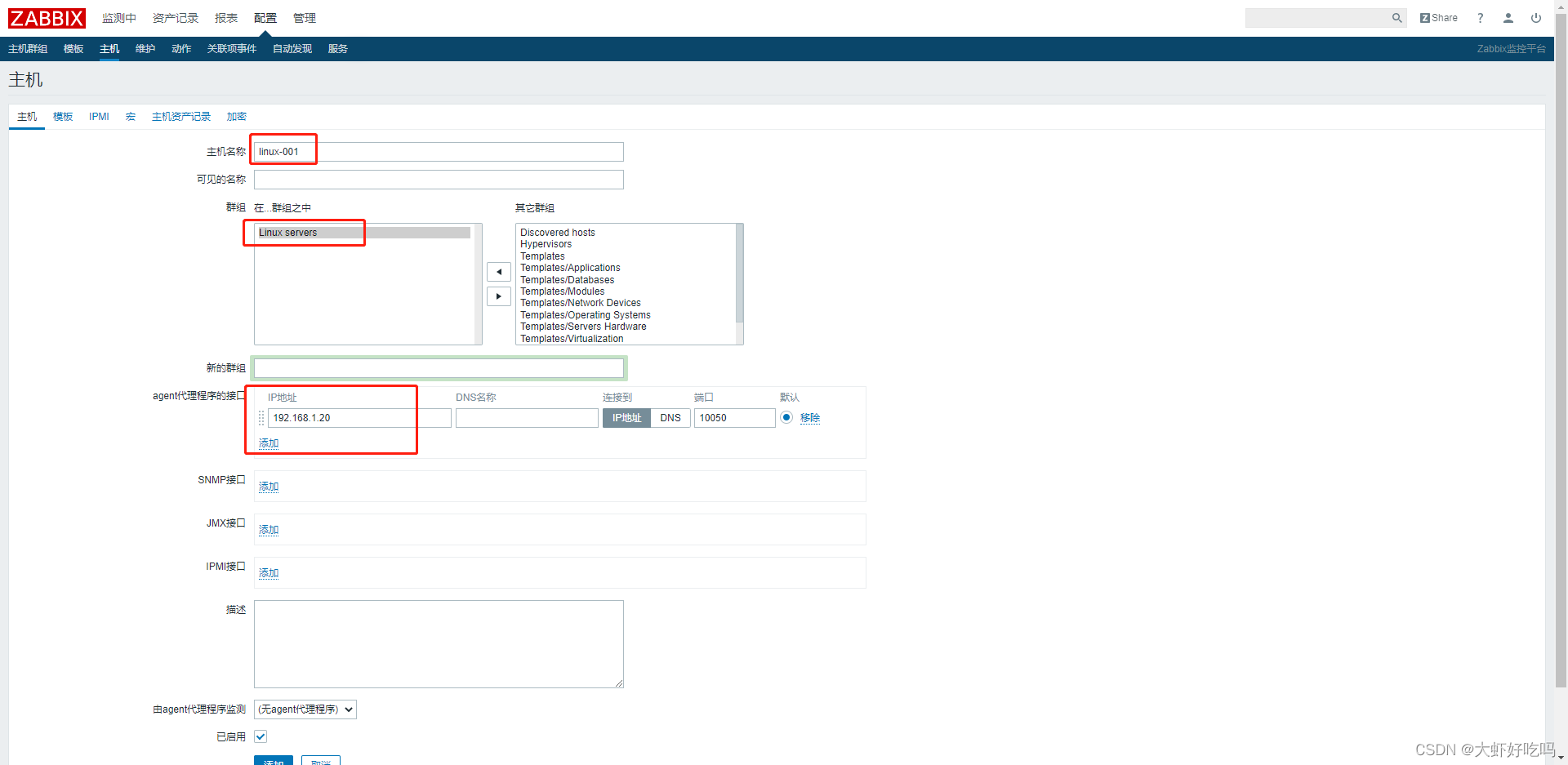Viewport: 1568px width, 765px height.
Task: Switch to the 宏 tab
Action: (131, 117)
